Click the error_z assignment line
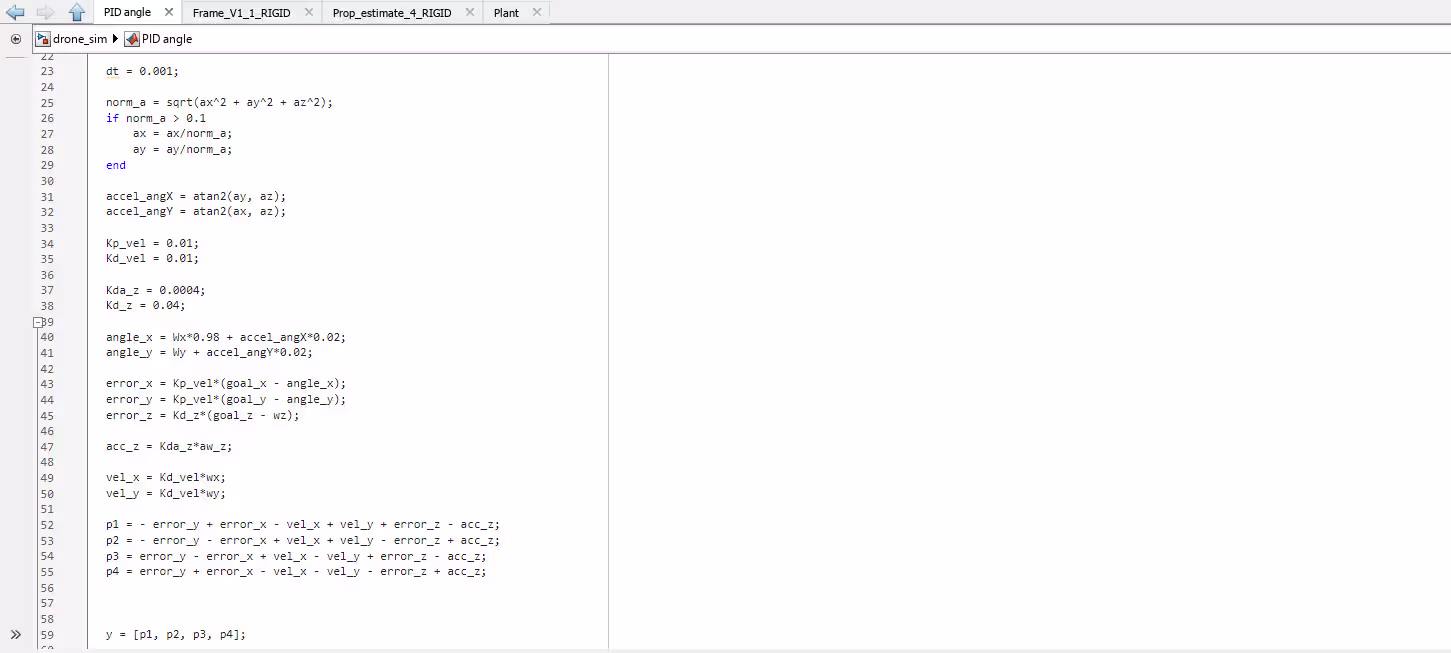The image size is (1451, 653). click(202, 415)
